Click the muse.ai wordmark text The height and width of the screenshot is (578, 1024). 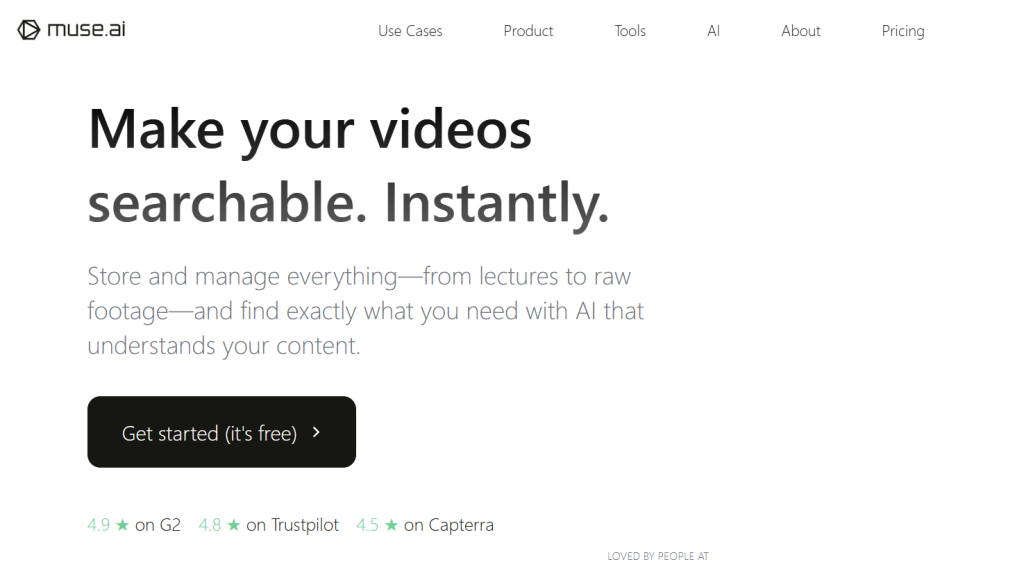coord(86,29)
